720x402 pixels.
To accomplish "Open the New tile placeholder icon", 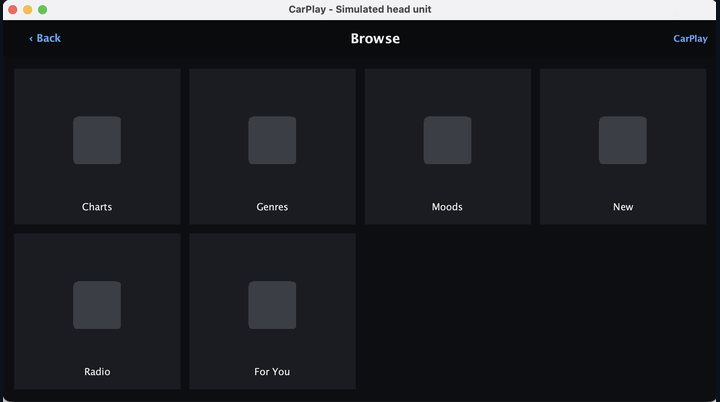I will (623, 140).
